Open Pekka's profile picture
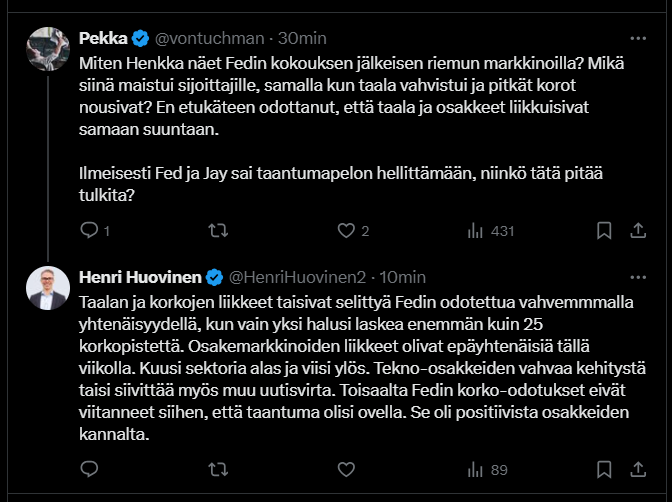Screen dimensions: 672x502 point(47,48)
